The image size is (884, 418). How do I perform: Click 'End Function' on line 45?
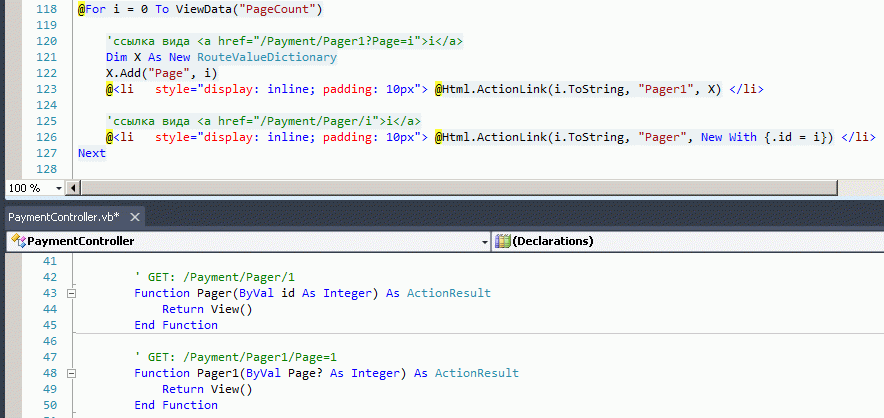(176, 325)
